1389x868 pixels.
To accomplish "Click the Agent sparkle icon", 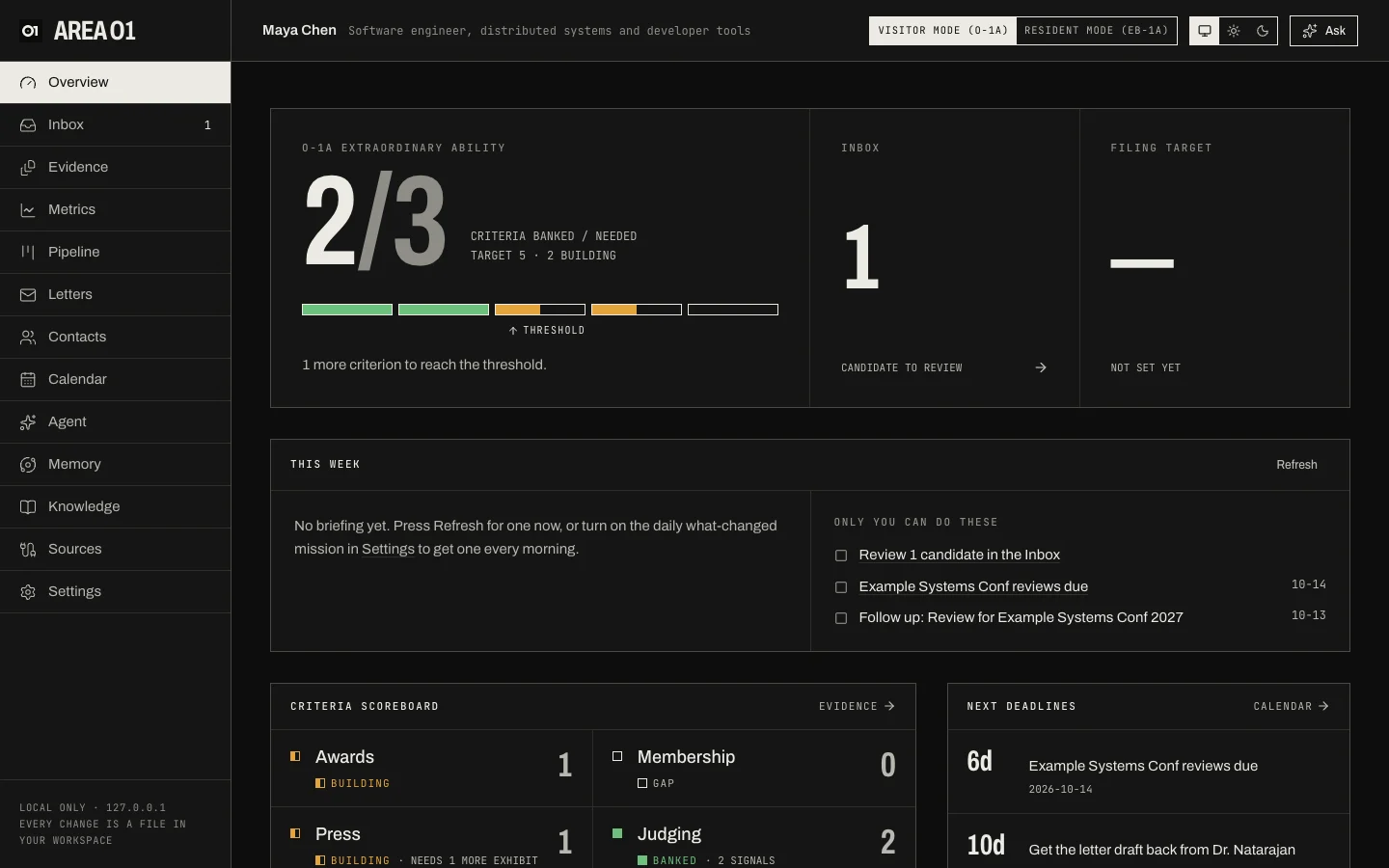I will [x=28, y=422].
